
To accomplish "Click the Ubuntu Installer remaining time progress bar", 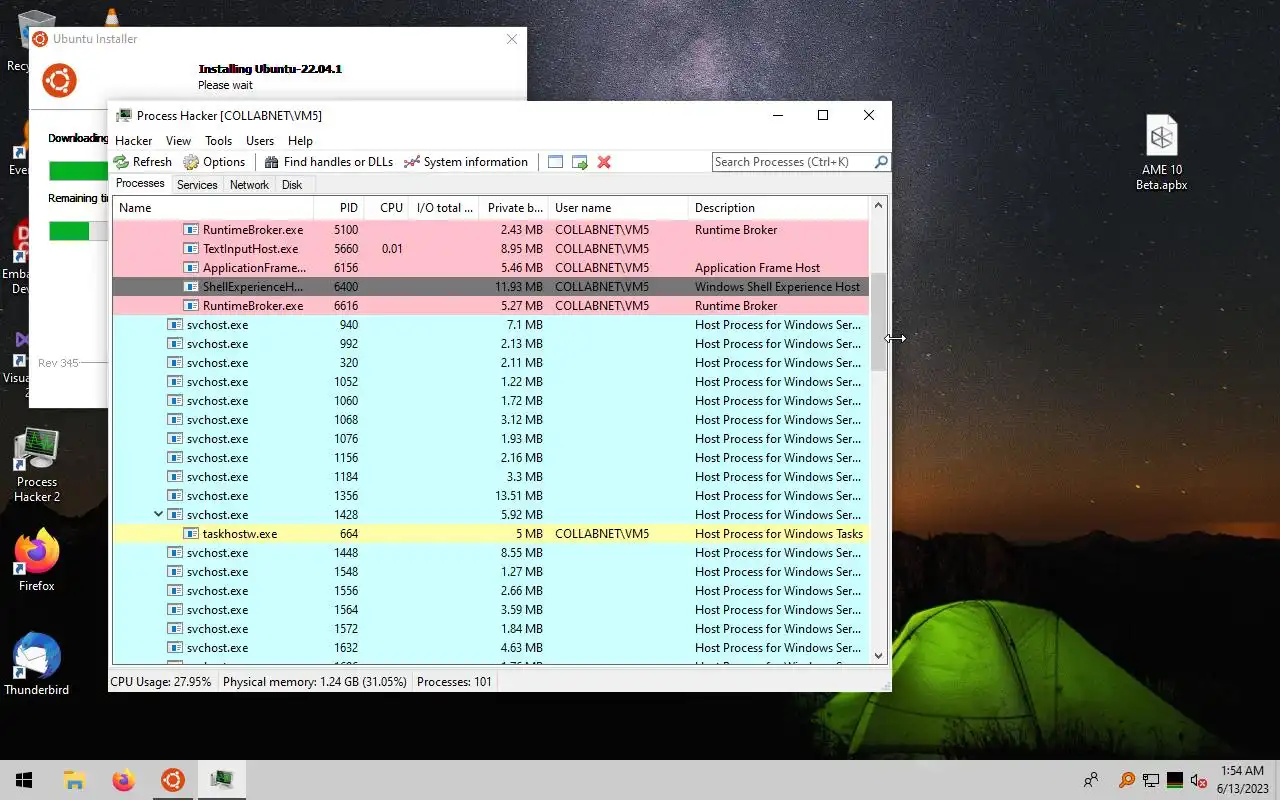I will pyautogui.click(x=78, y=231).
